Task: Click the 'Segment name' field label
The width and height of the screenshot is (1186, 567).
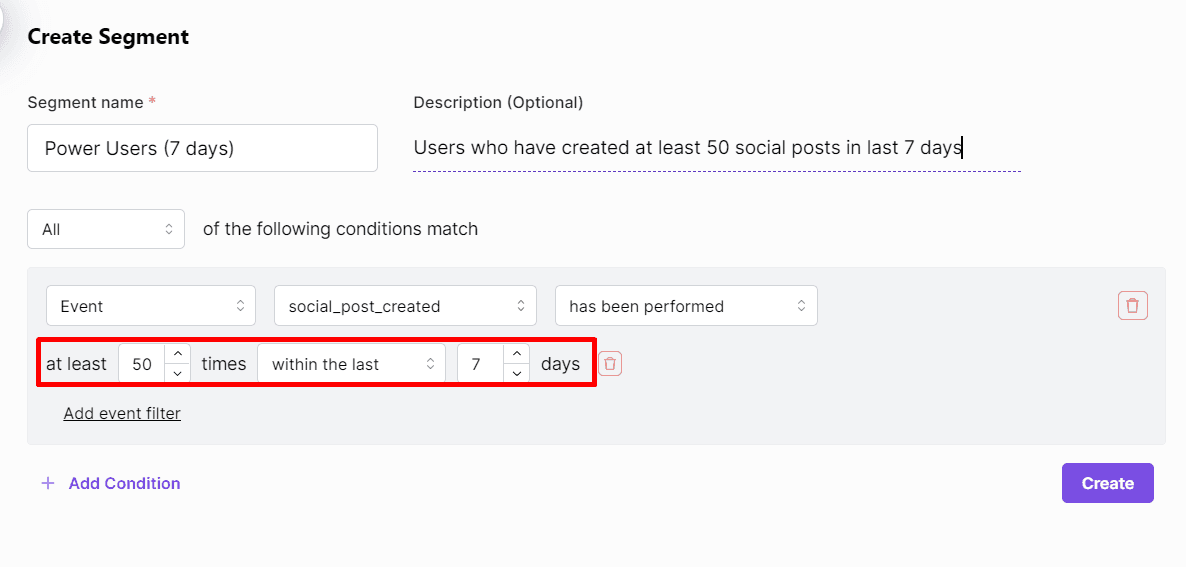Action: point(85,102)
